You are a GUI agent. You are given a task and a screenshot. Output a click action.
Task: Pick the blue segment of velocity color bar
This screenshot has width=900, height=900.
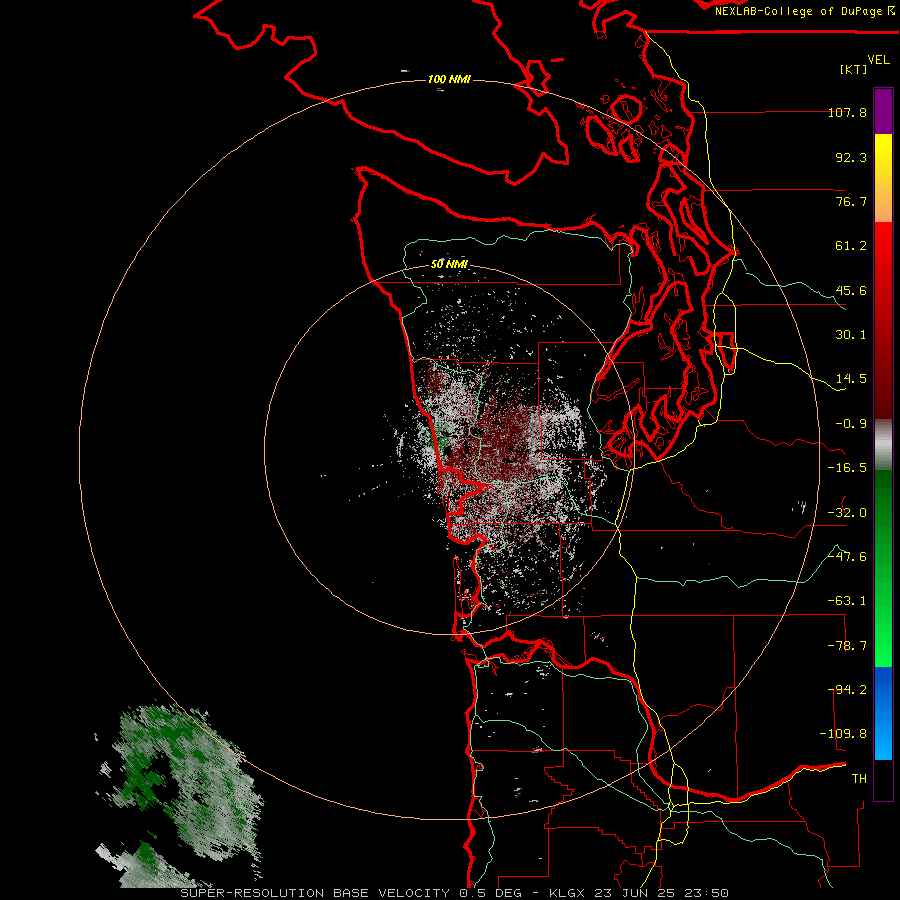click(883, 713)
